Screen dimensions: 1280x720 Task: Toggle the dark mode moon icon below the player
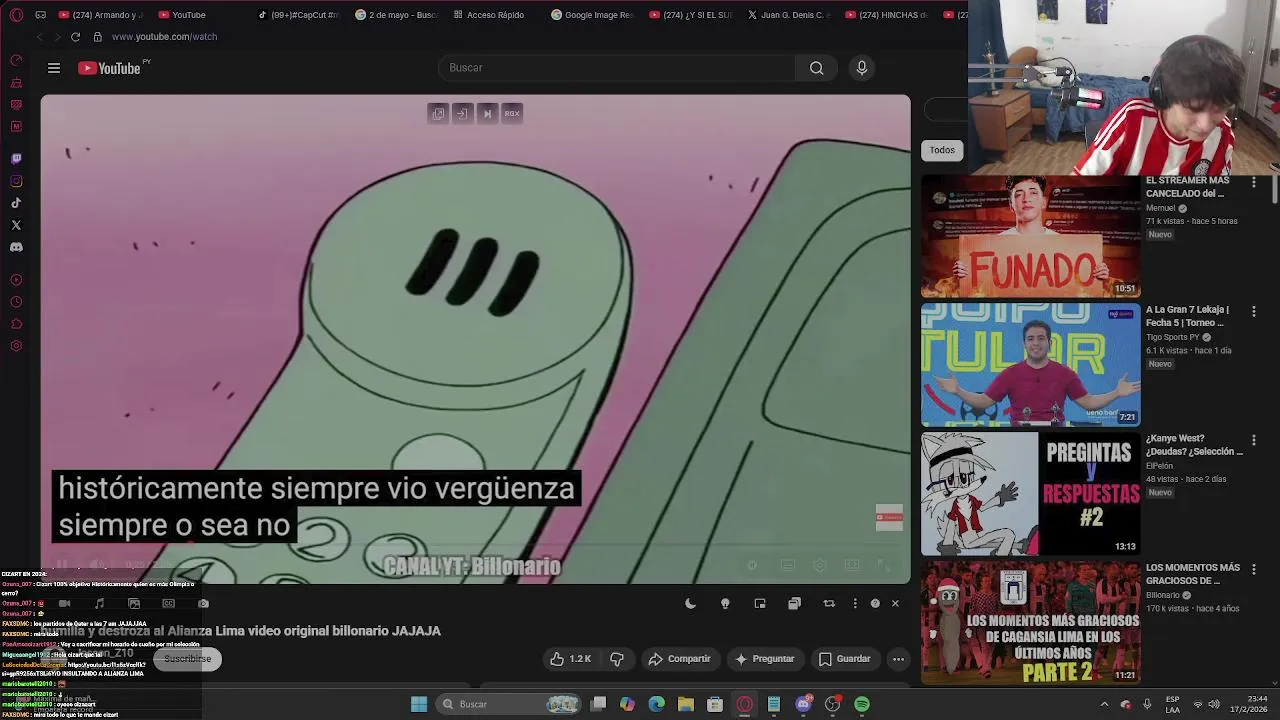690,604
